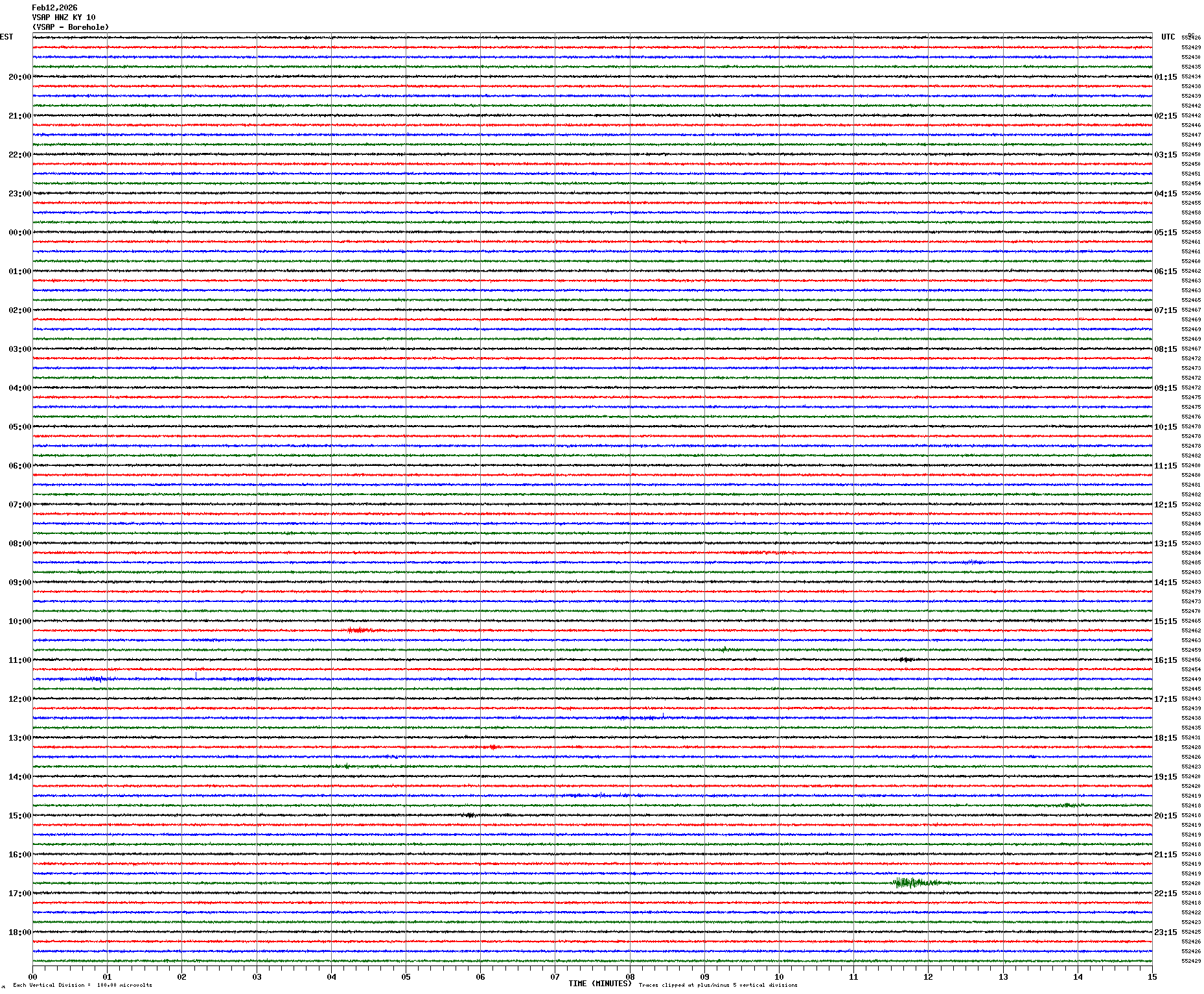1204x994 pixels.
Task: Click the 15 minute tick label on axis
Action: tap(1152, 977)
